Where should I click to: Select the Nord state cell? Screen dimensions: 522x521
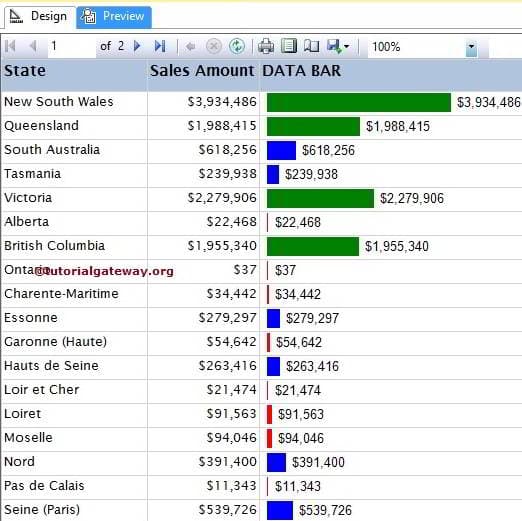(74, 464)
